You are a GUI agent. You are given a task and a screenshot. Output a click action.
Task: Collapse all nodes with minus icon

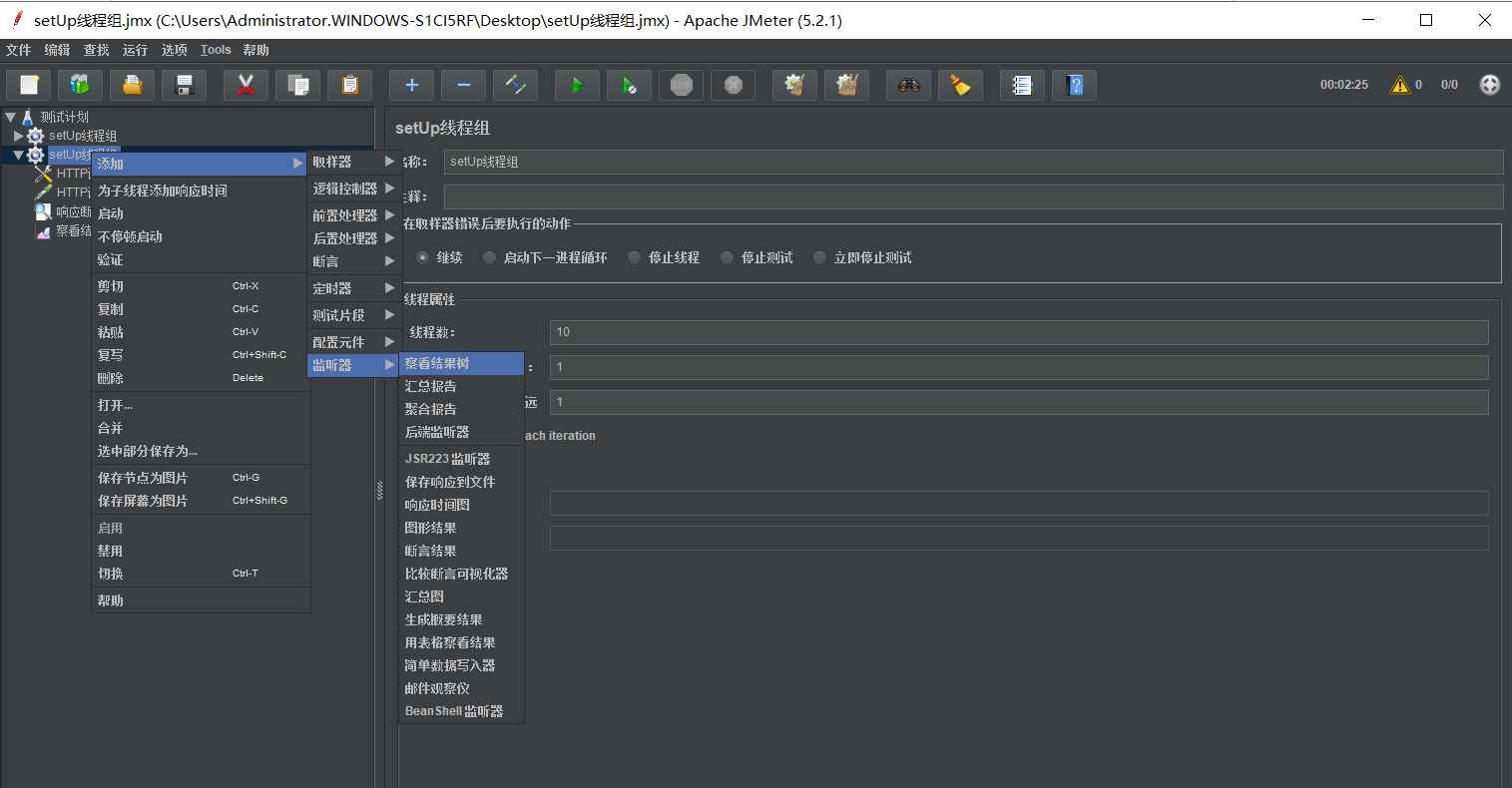point(463,85)
